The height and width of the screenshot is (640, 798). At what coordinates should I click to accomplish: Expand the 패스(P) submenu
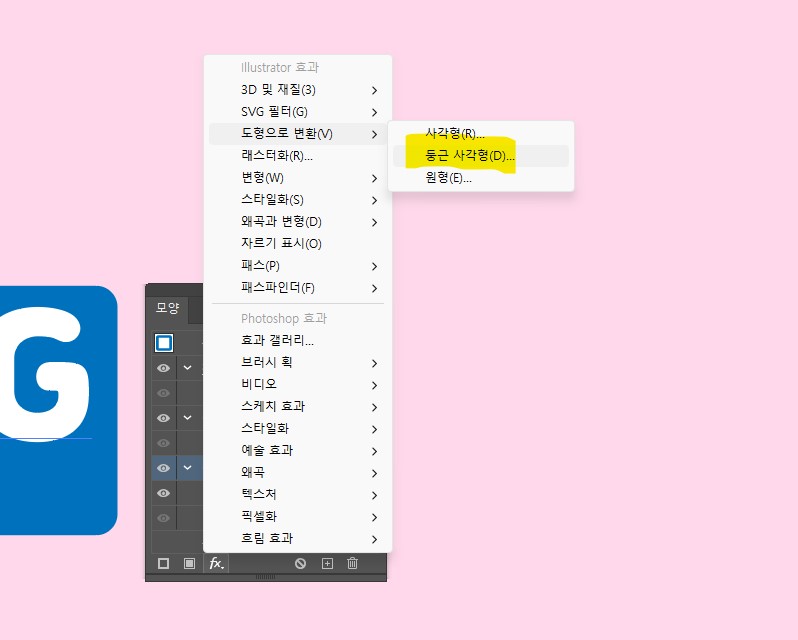[298, 266]
